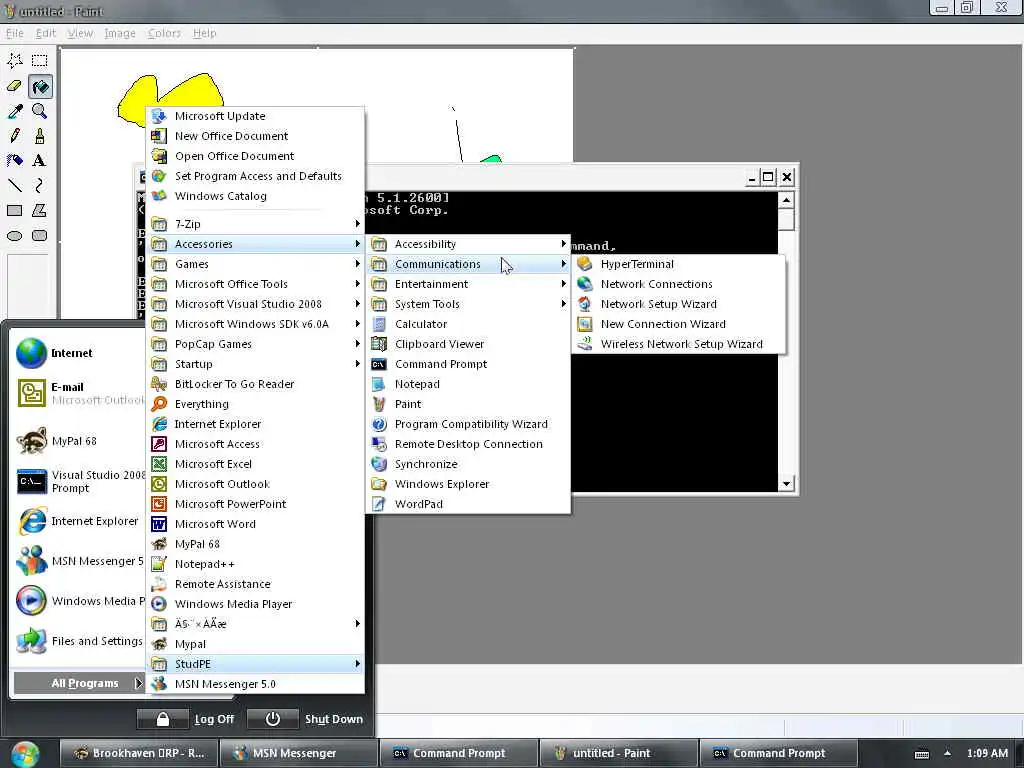Viewport: 1024px width, 768px height.
Task: Select the Free-Form Select tool in Paint
Action: (15, 61)
